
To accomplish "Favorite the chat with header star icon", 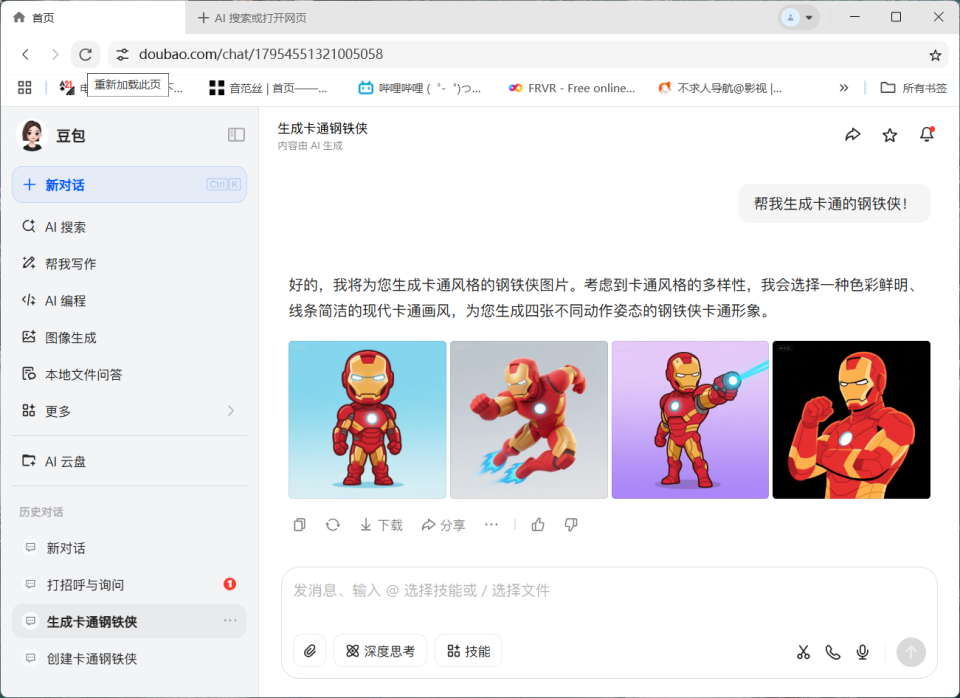I will point(890,135).
